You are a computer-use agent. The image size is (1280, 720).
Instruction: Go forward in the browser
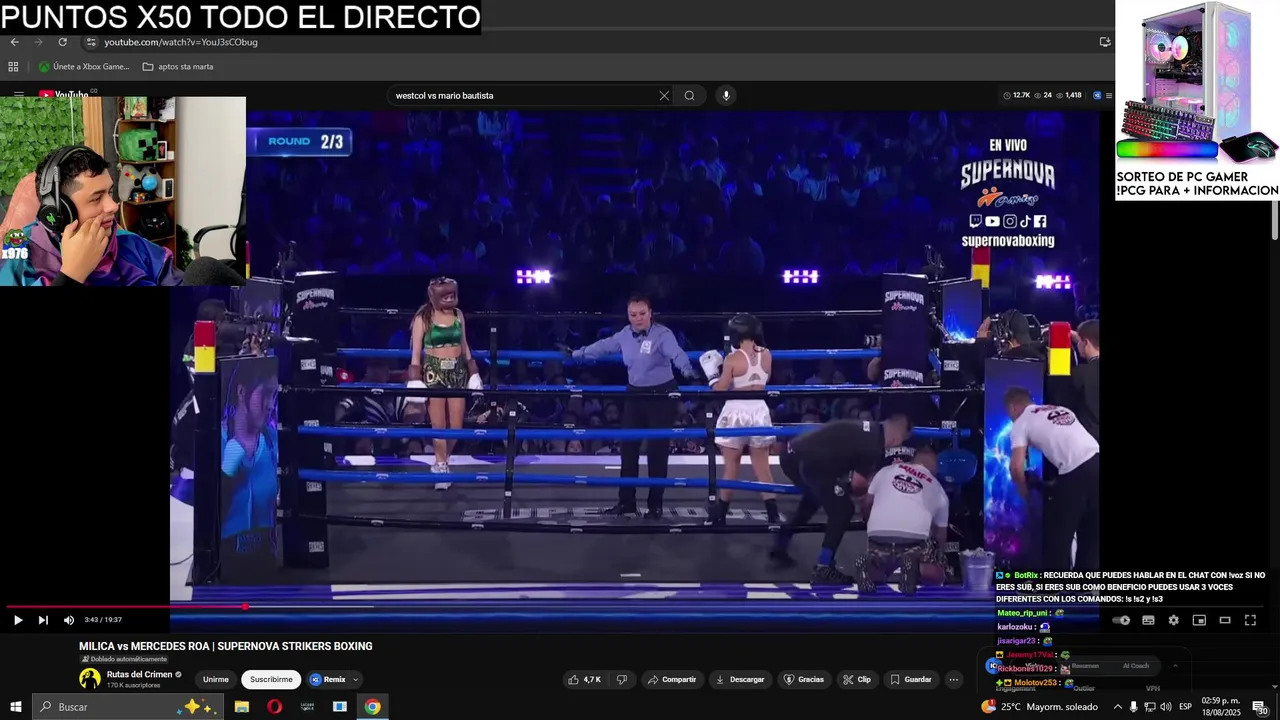pyautogui.click(x=38, y=42)
